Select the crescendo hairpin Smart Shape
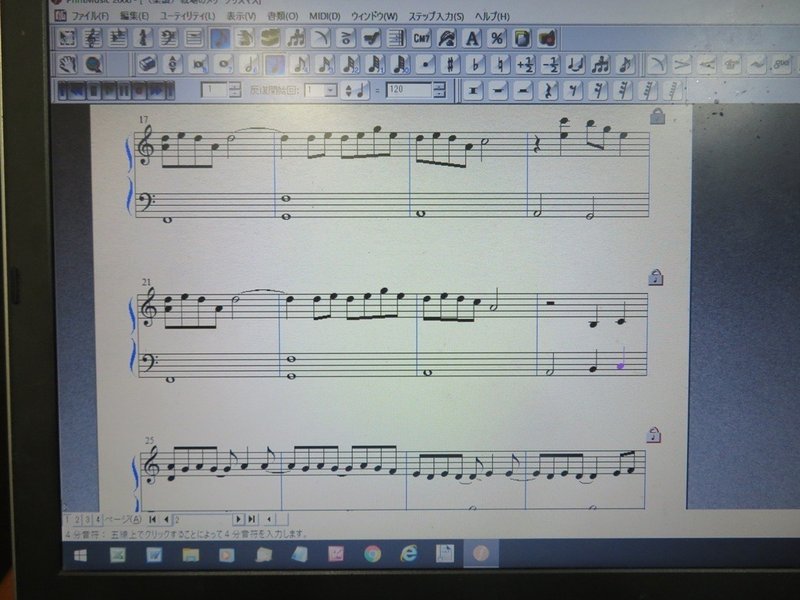Screen dimensions: 800x600 pos(707,64)
